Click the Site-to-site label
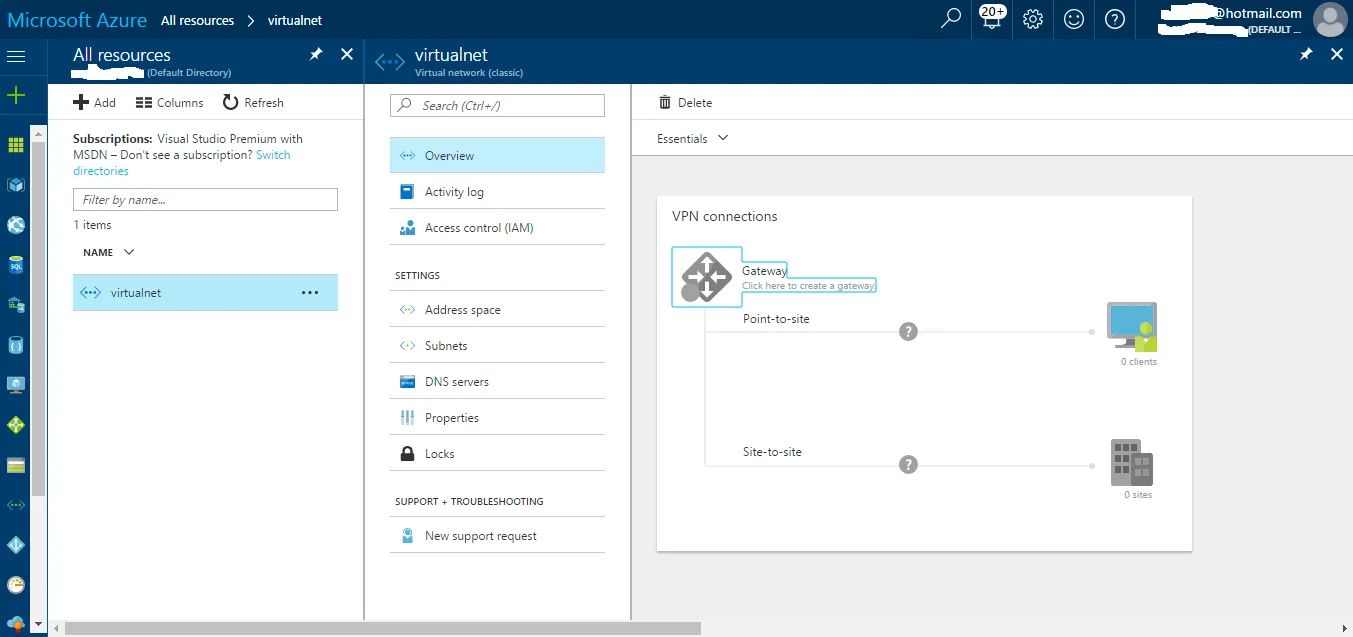Screen dimensions: 1353x637 pyautogui.click(x=772, y=451)
